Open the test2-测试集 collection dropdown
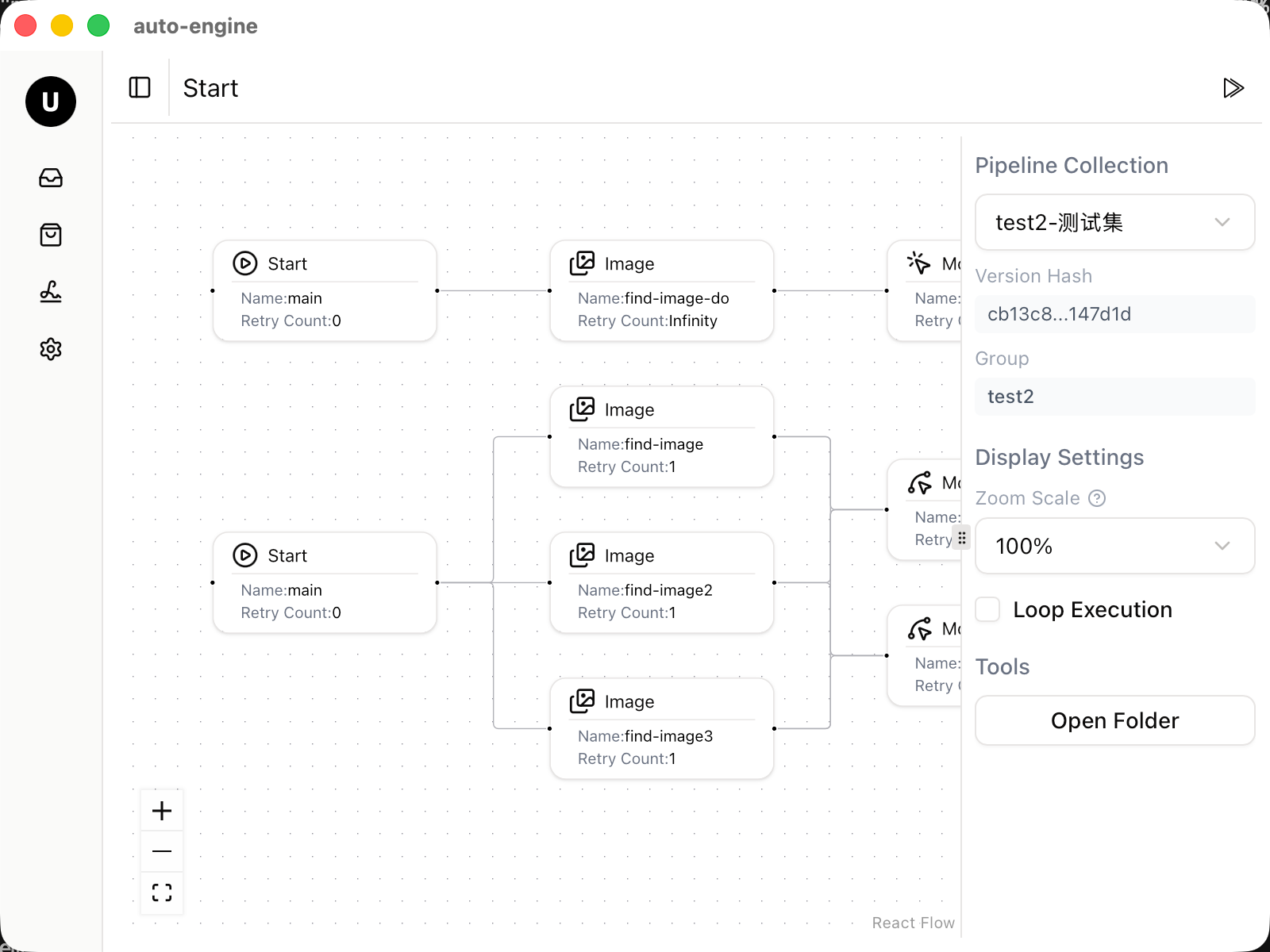The height and width of the screenshot is (952, 1270). coord(1114,222)
